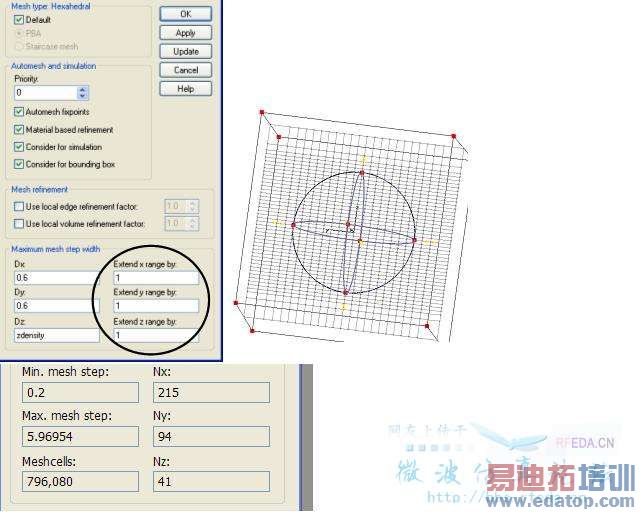Toggle Consider for bounding box checkbox
Viewport: 640px width, 512px height.
(19, 164)
